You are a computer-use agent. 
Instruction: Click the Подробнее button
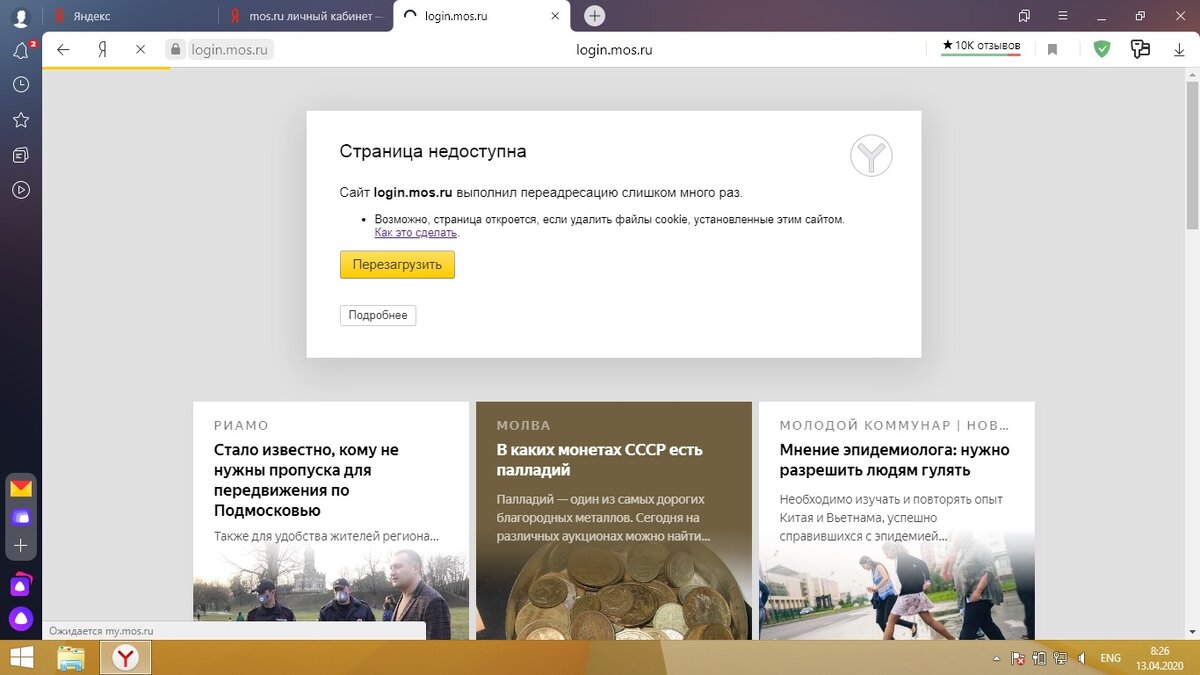[378, 315]
